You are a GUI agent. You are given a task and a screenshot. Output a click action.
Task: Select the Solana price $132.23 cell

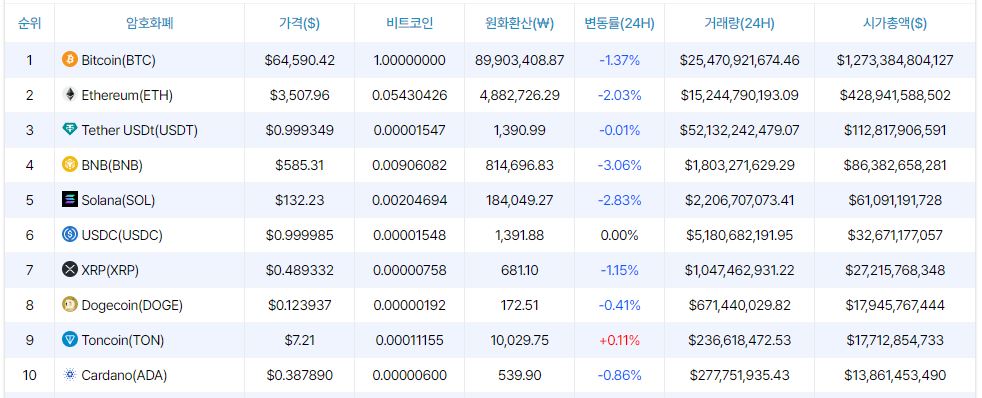[299, 201]
